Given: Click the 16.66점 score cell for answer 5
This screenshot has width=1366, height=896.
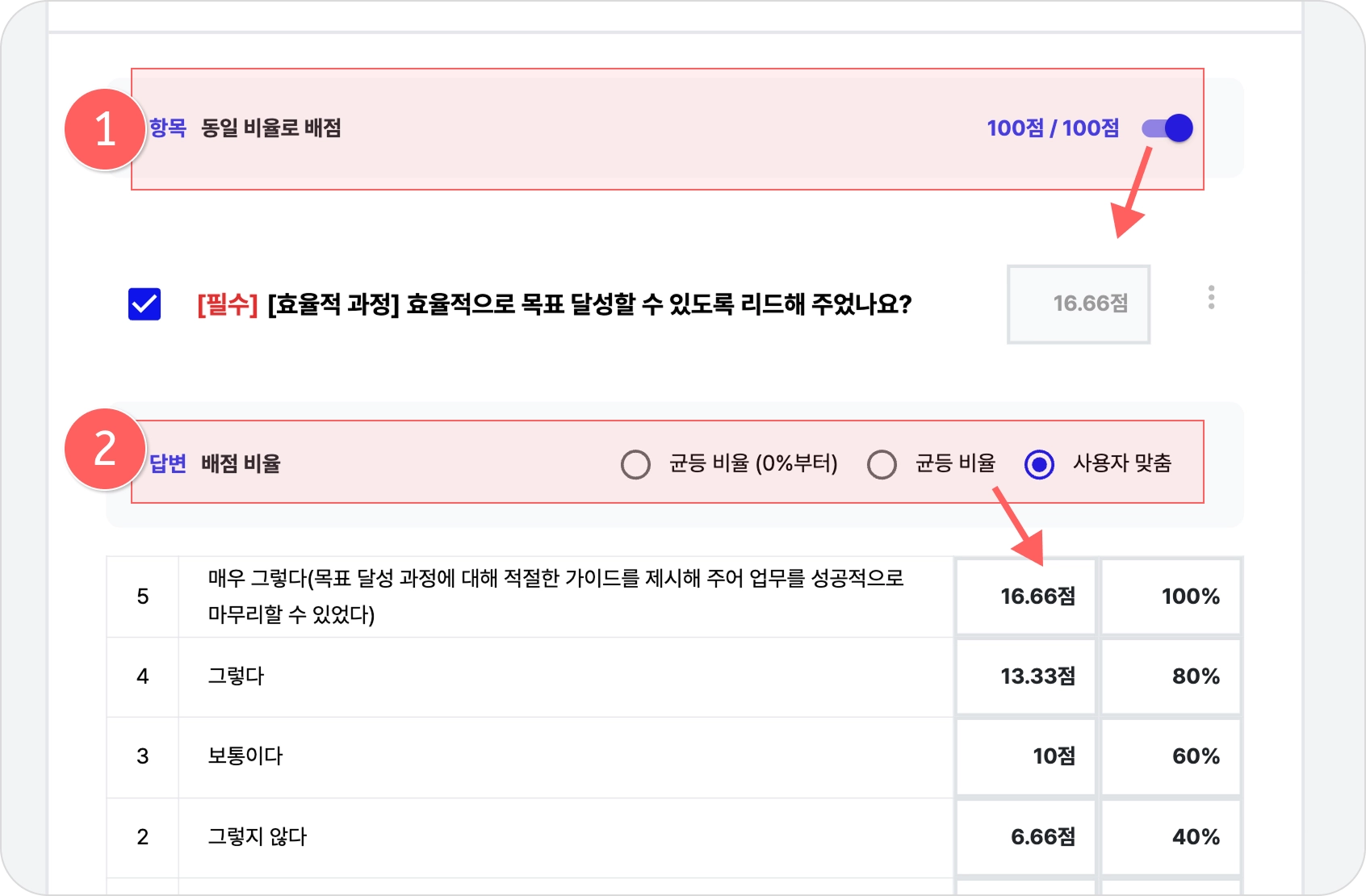Looking at the screenshot, I should click(1026, 597).
